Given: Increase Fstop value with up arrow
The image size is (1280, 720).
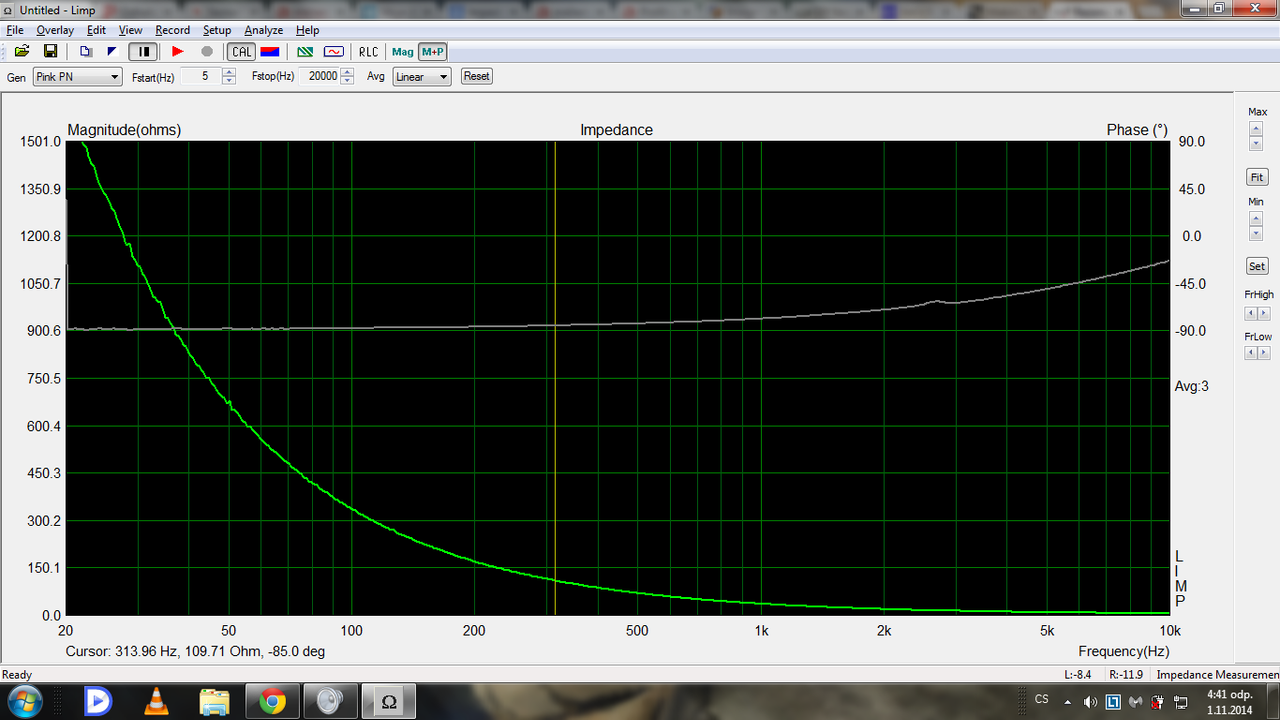Looking at the screenshot, I should point(347,72).
